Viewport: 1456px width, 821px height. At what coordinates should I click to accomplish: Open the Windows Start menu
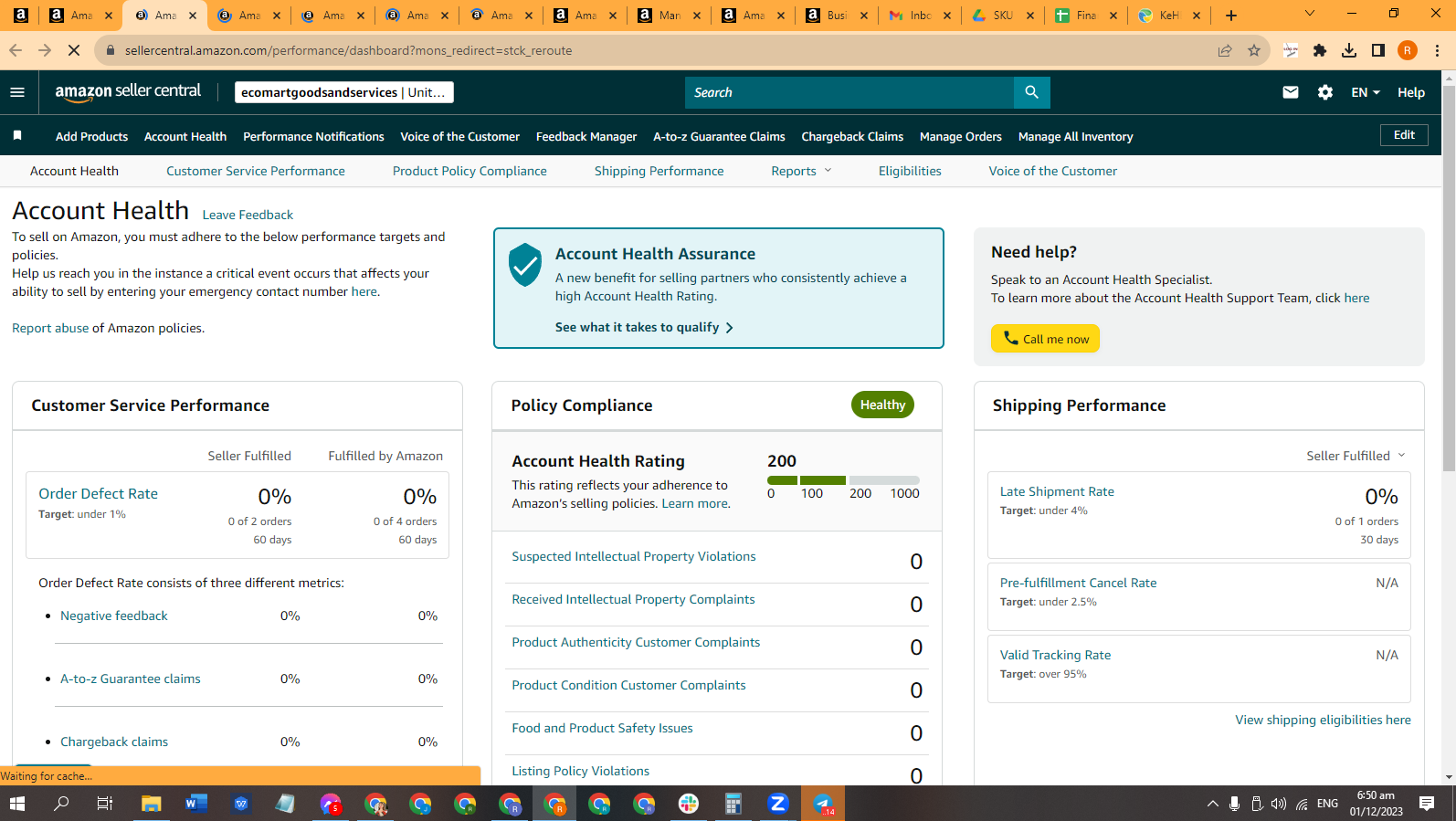(17, 804)
